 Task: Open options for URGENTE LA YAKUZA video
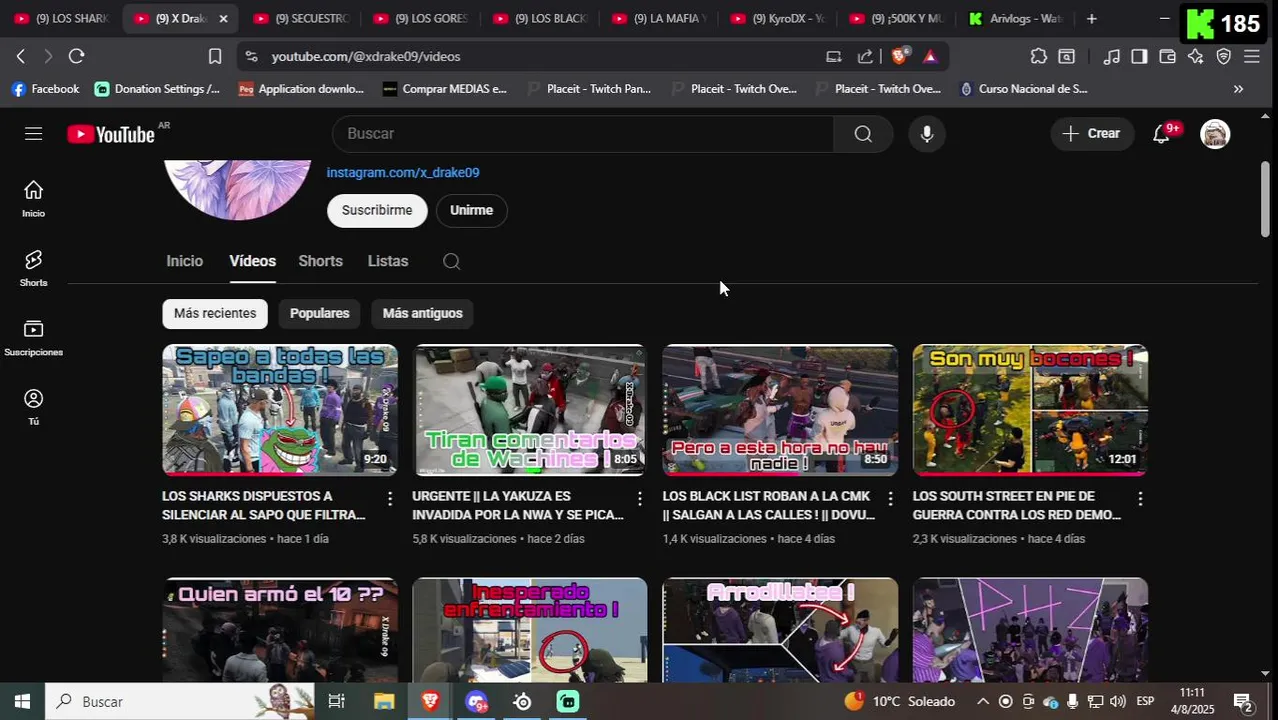click(640, 498)
